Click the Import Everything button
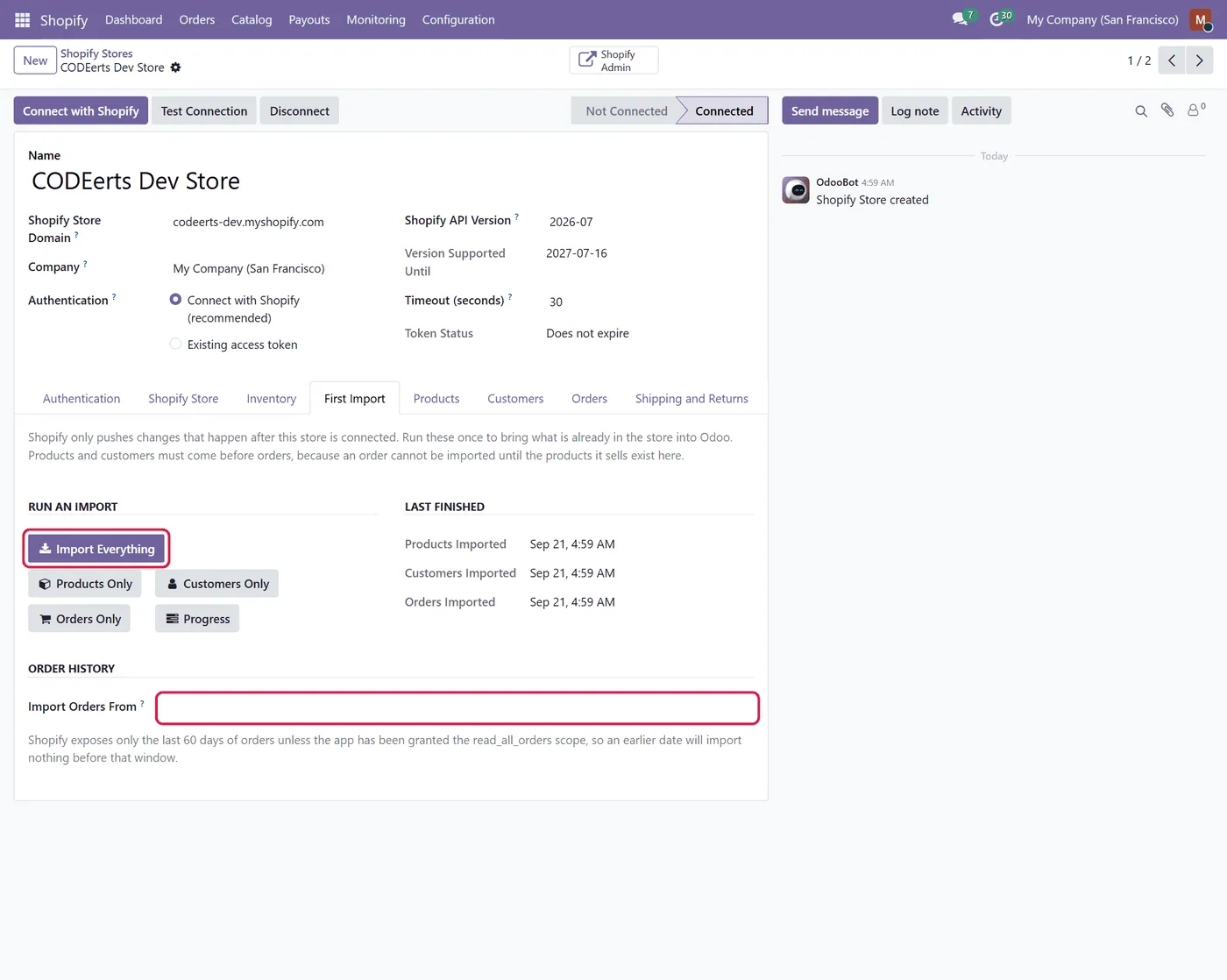Image resolution: width=1227 pixels, height=980 pixels. click(x=96, y=549)
